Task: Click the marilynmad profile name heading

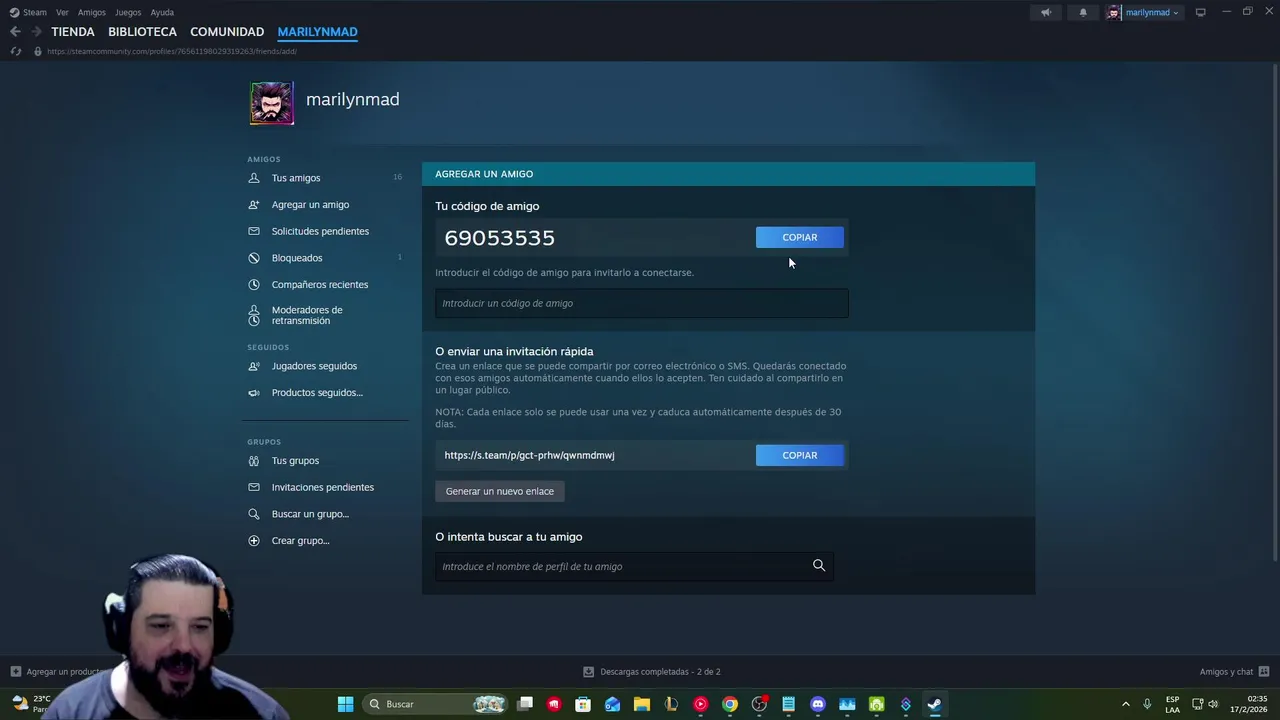Action: tap(353, 99)
